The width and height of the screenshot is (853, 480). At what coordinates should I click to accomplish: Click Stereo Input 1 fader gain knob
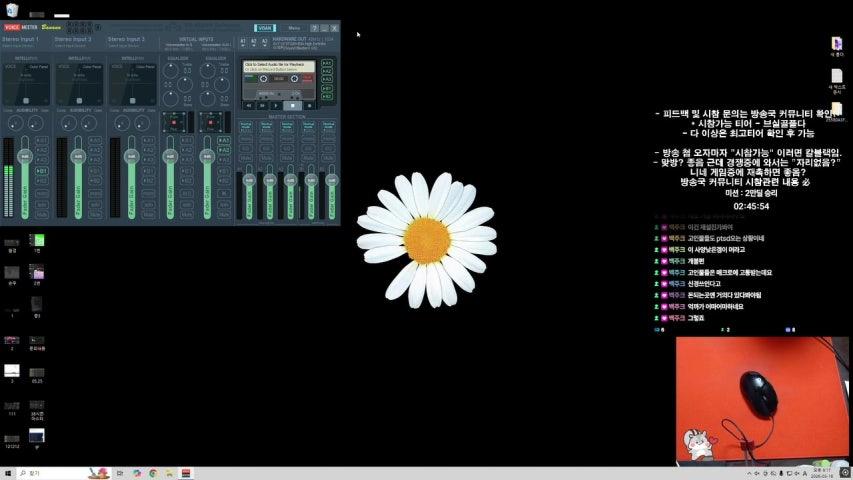pyautogui.click(x=25, y=158)
